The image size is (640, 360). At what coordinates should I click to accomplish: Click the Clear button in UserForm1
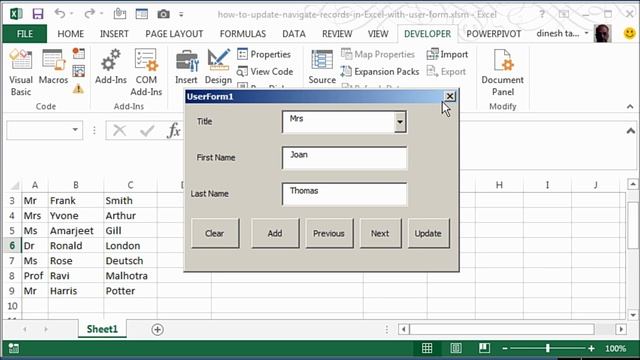[215, 233]
